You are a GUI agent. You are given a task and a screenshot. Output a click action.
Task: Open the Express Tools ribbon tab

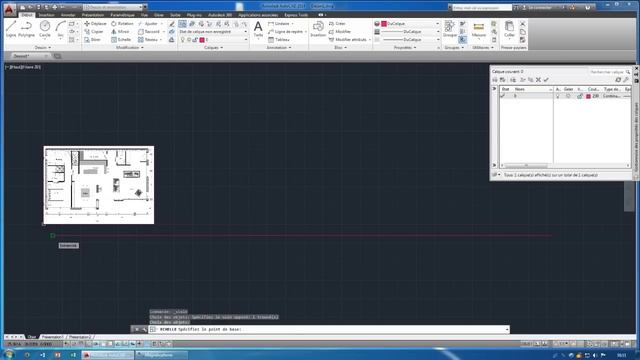tap(296, 15)
